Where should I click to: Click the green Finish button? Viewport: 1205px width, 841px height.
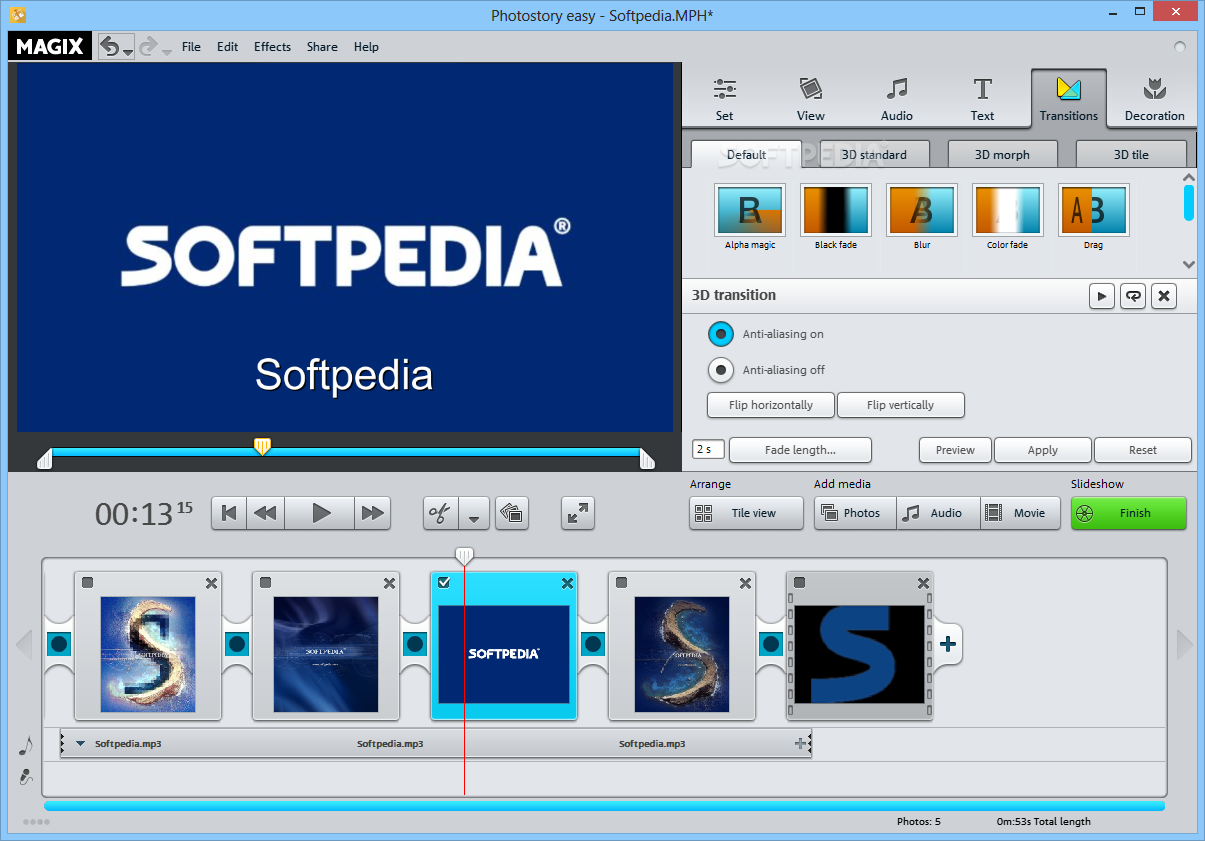(x=1129, y=513)
